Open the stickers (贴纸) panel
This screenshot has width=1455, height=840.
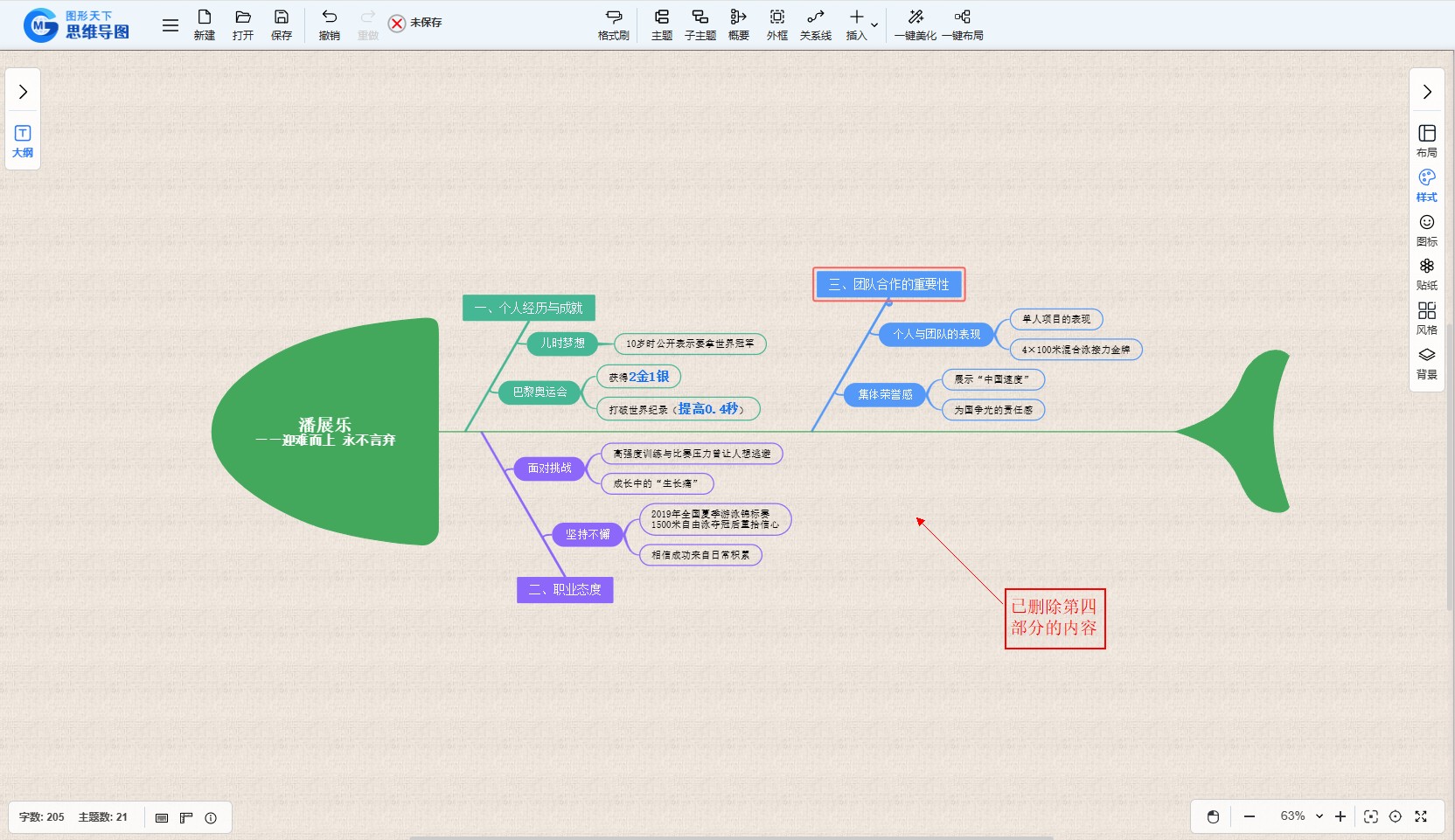[1426, 274]
